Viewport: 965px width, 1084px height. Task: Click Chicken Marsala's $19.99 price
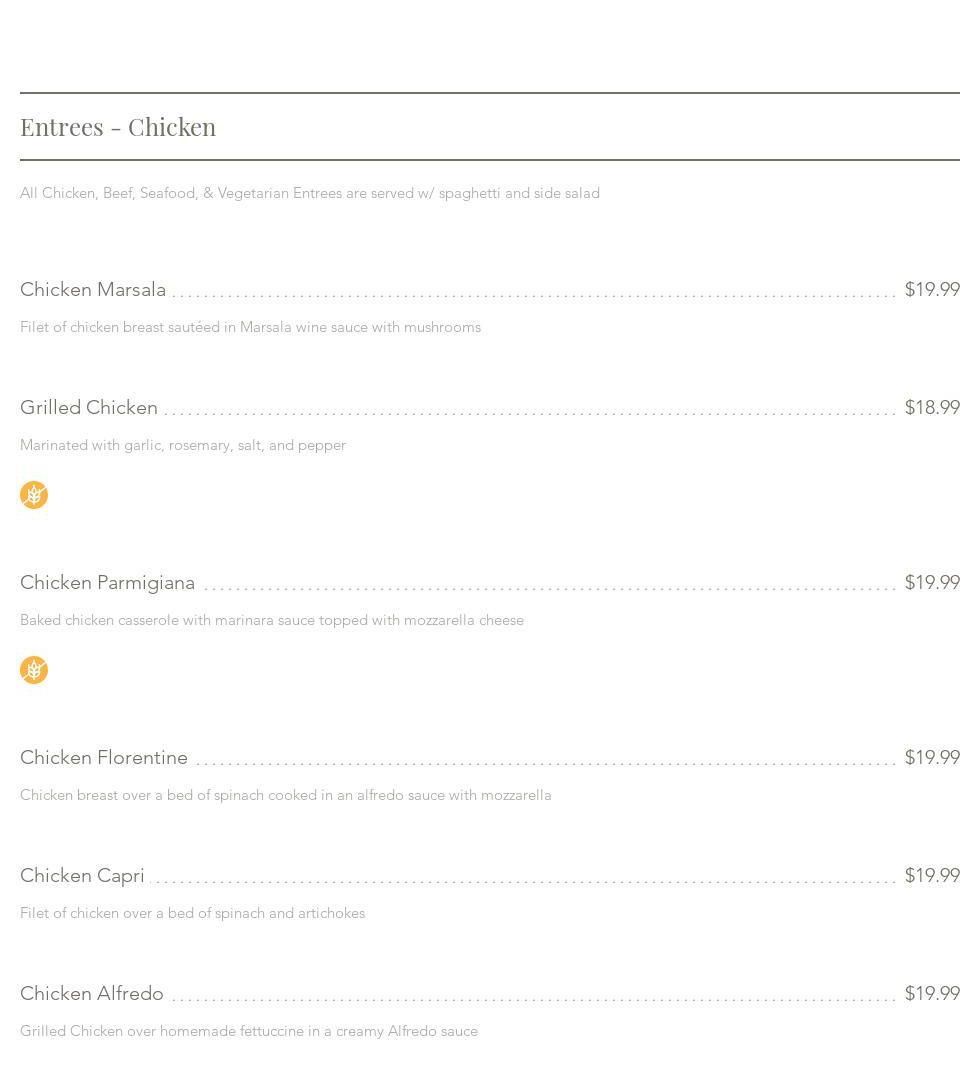coord(931,289)
